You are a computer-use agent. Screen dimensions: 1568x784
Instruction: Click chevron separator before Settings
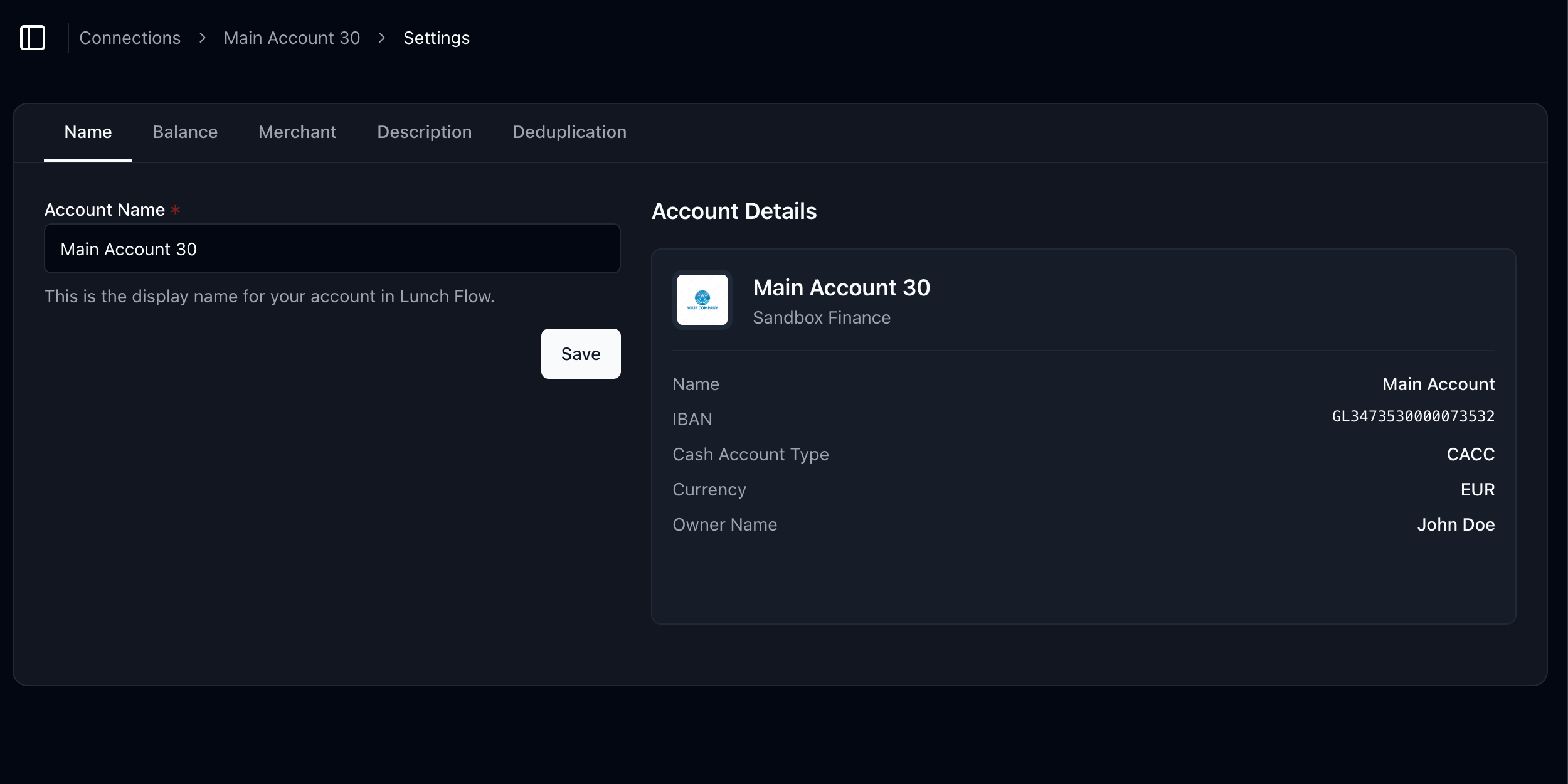pyautogui.click(x=382, y=38)
